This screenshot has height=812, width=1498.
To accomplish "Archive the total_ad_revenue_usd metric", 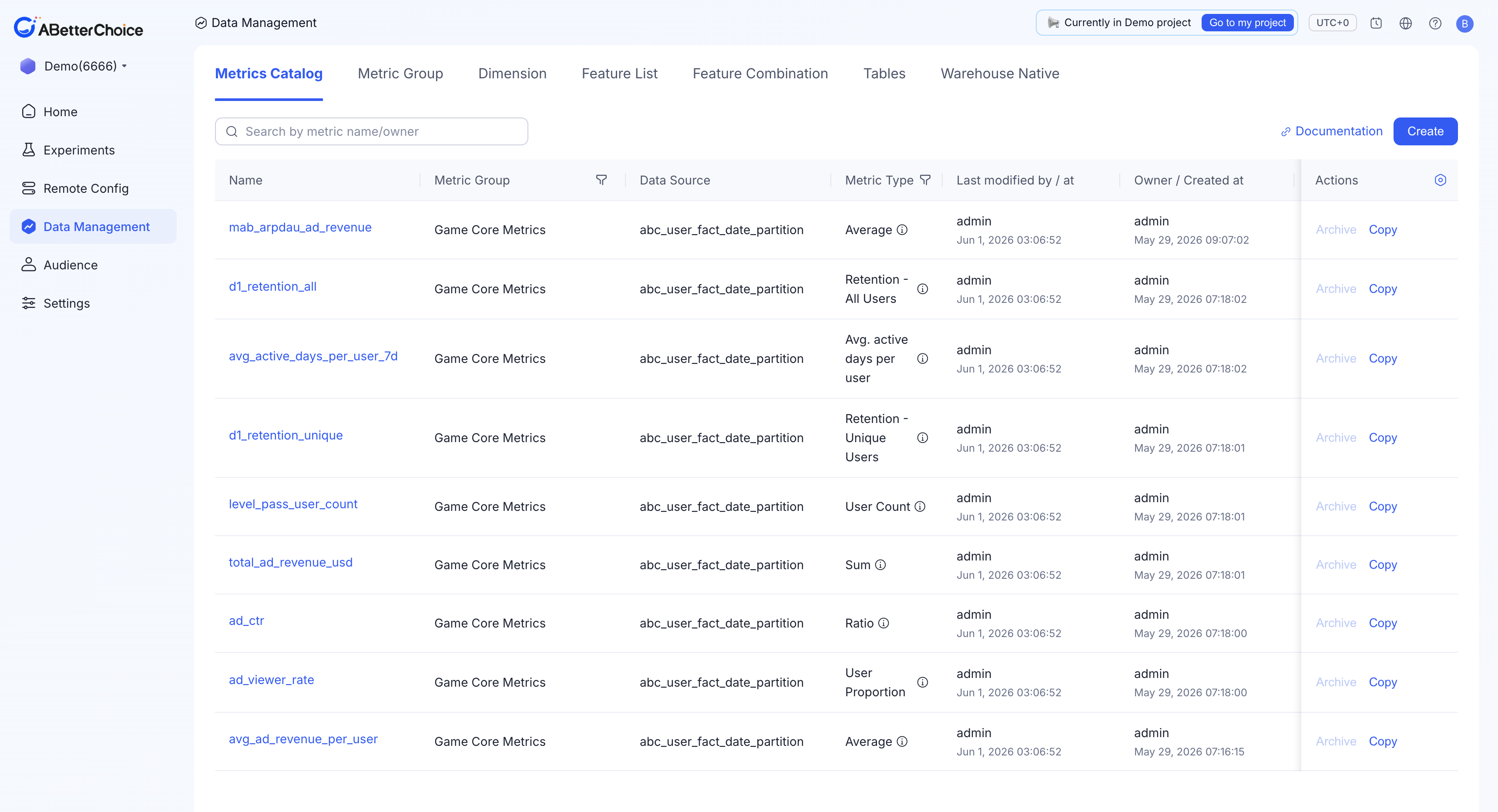I will coord(1336,565).
